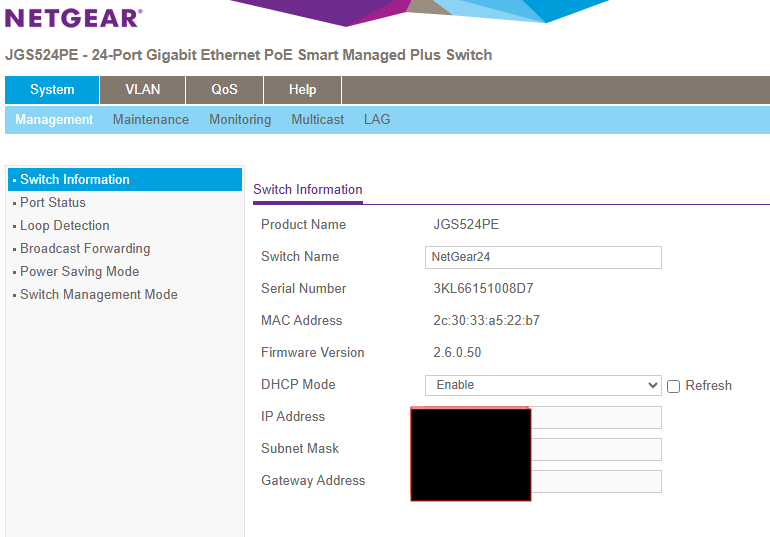Open the System tab
Image resolution: width=770 pixels, height=537 pixels.
click(52, 90)
